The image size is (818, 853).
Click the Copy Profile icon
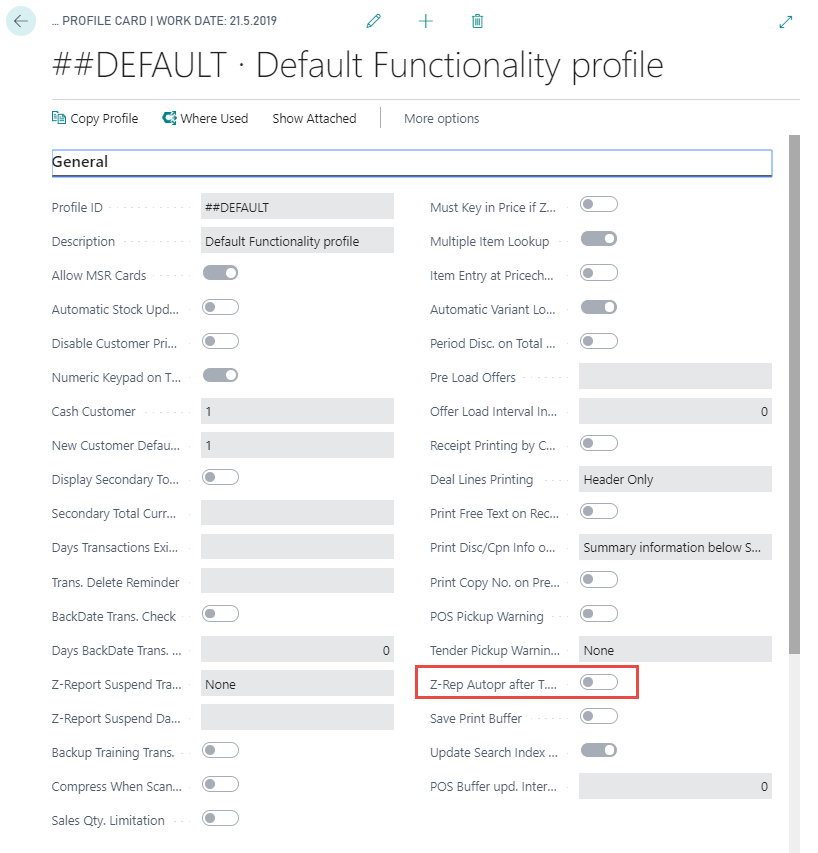(59, 118)
